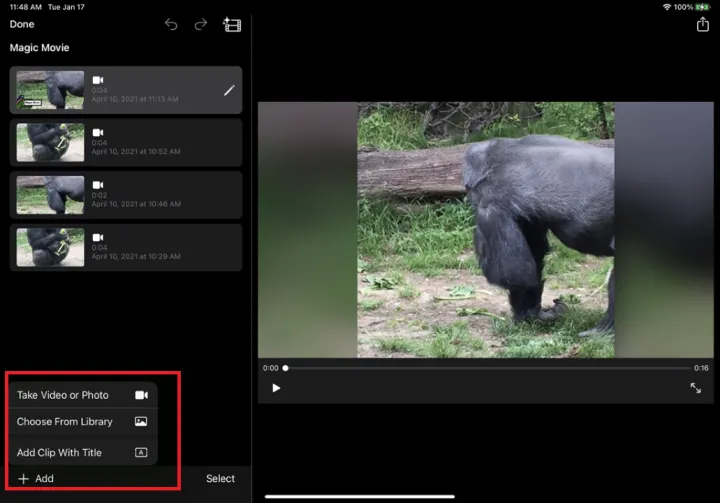
Task: Click the playback scrubber handle at 0:00
Action: [x=285, y=368]
